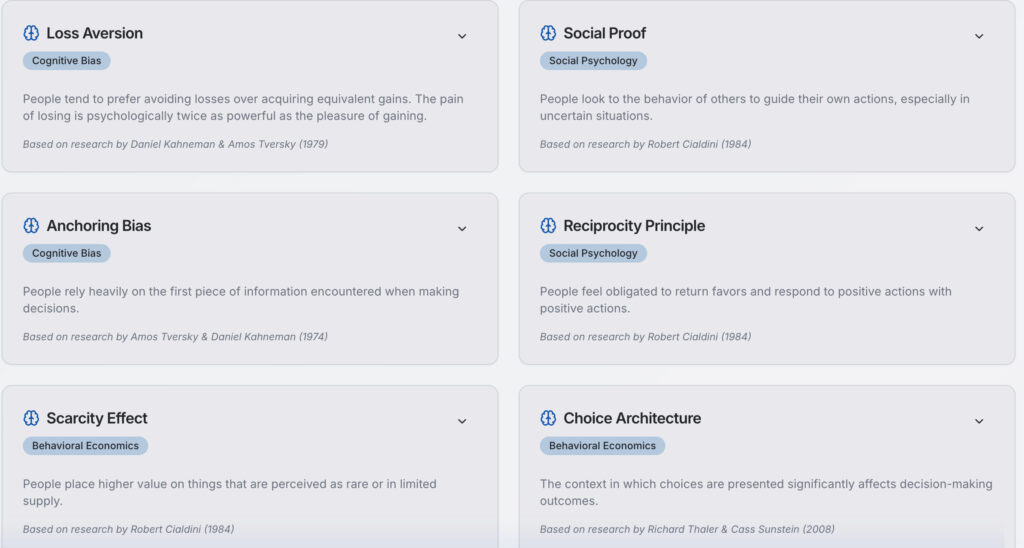Click the brain icon beside Social Proof
1024x548 pixels.
pos(548,33)
